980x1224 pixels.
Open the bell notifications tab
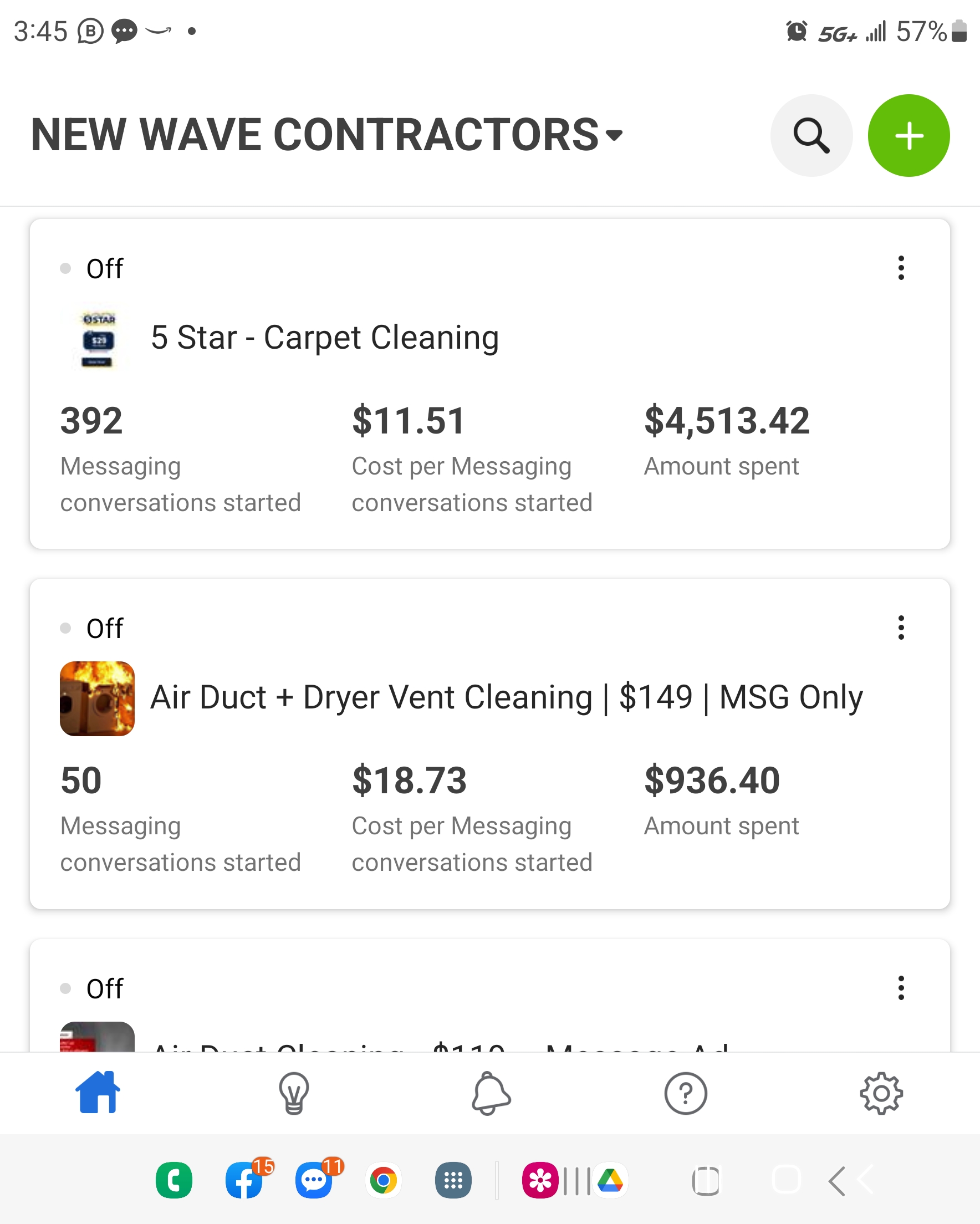point(491,1093)
